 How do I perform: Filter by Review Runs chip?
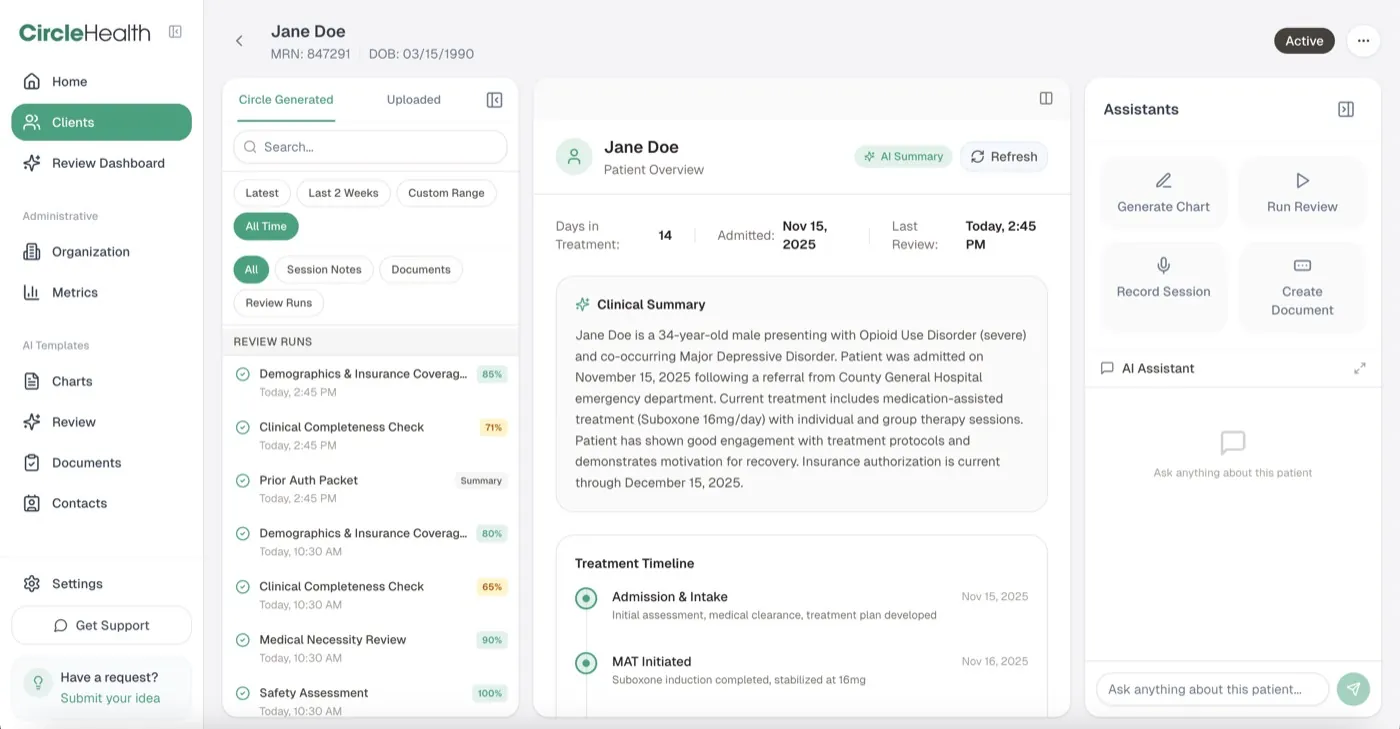279,303
